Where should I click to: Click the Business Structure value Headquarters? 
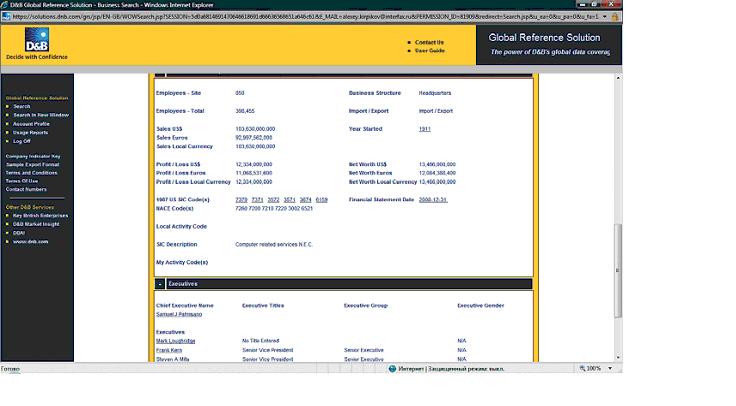[435, 93]
